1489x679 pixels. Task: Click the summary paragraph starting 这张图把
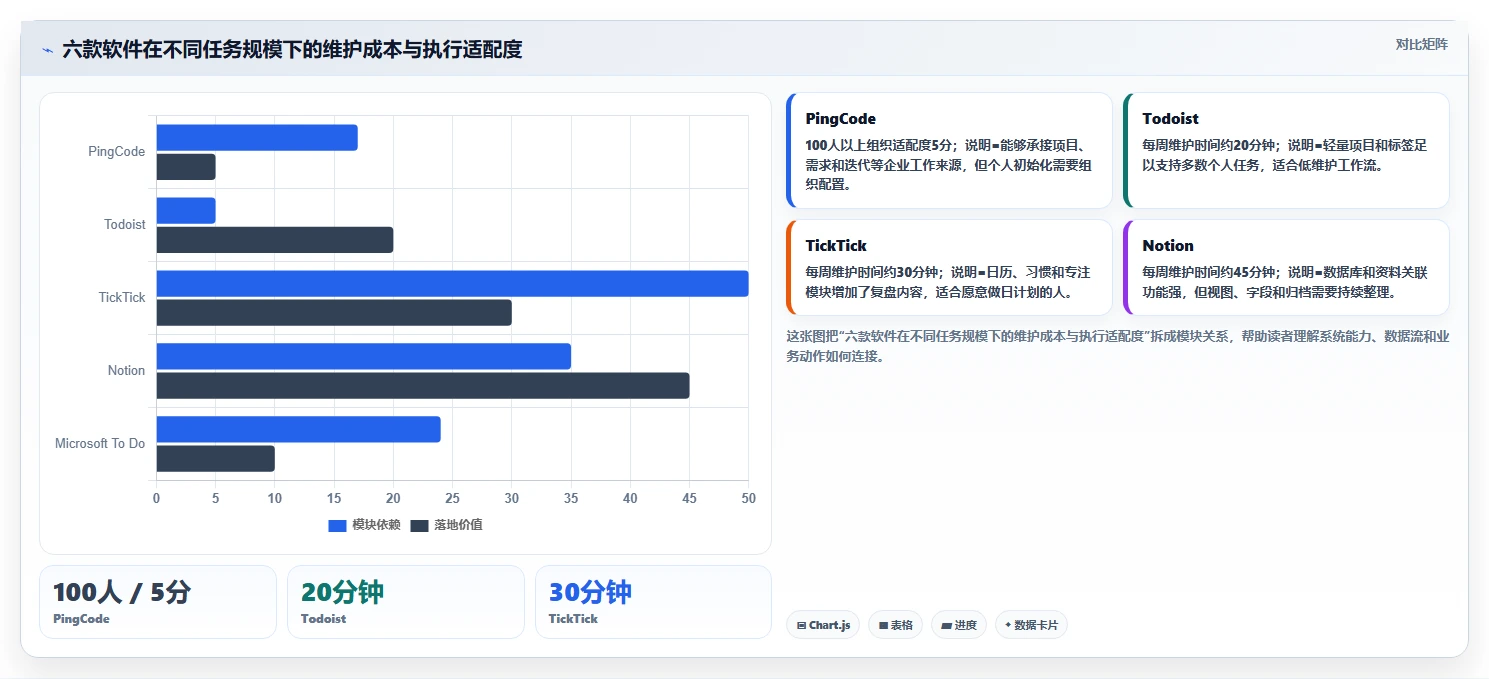1117,346
